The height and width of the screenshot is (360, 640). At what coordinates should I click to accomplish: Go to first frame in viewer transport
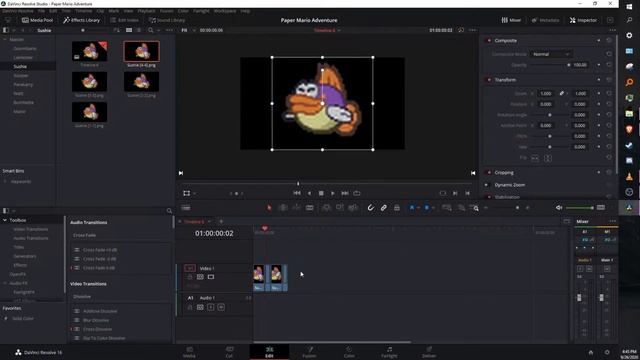297,193
